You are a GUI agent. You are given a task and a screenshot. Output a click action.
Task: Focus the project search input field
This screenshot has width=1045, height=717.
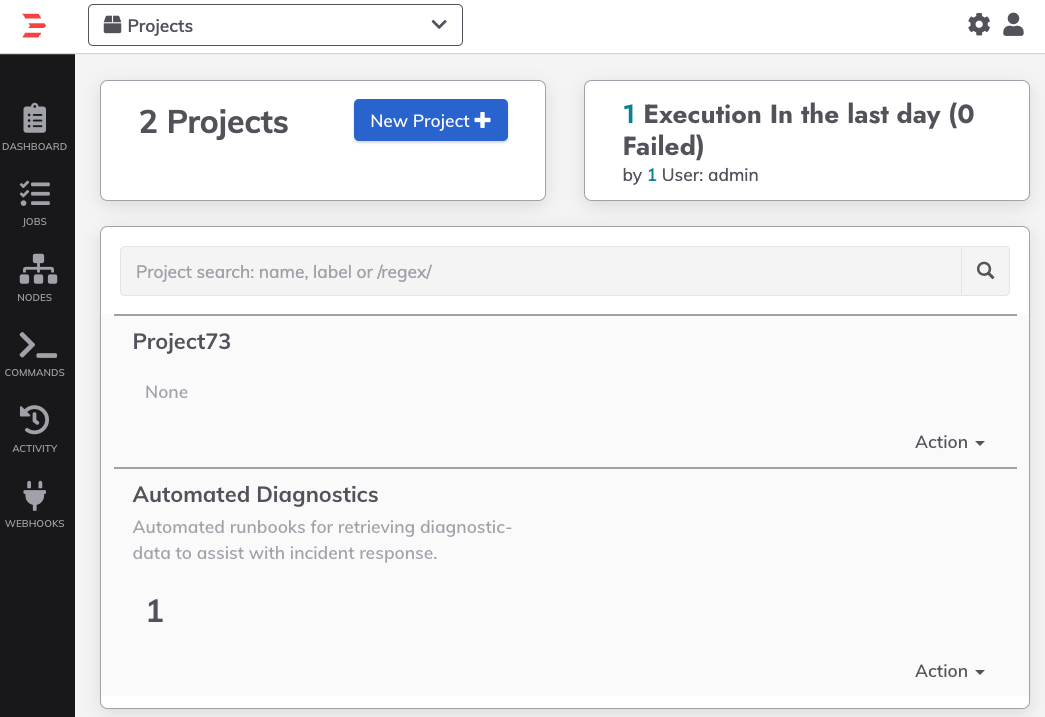point(540,271)
